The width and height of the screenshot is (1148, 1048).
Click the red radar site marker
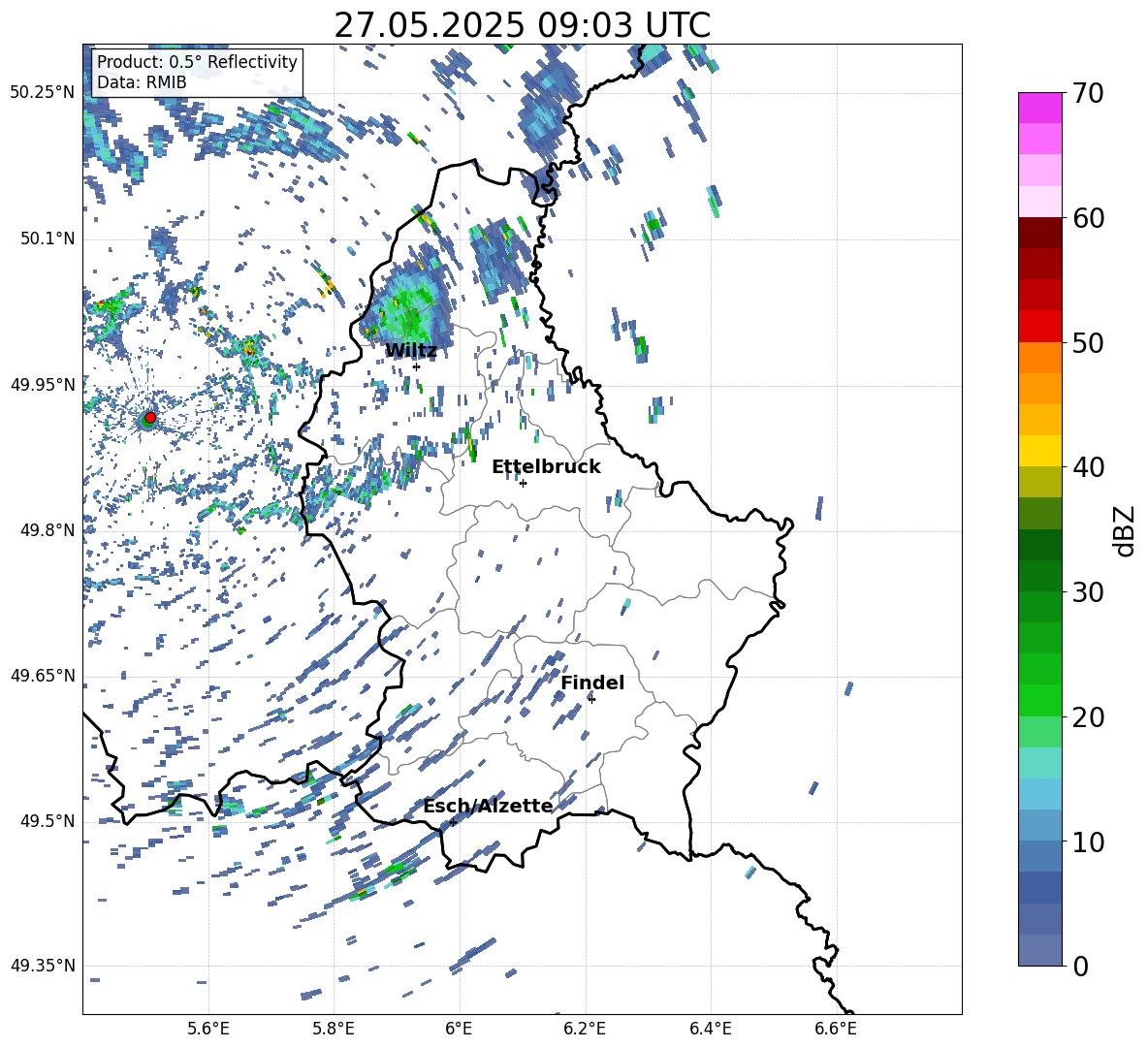[150, 417]
